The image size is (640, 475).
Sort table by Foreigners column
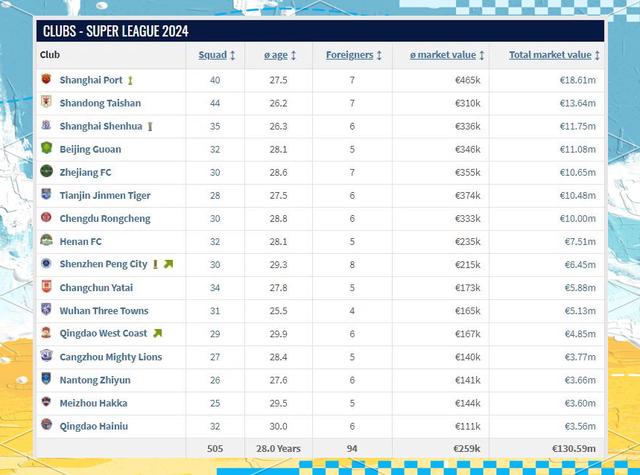[x=350, y=55]
